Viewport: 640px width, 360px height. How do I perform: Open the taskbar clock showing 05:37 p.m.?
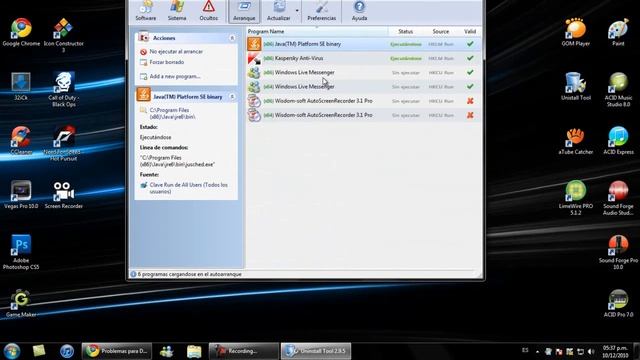(x=615, y=351)
